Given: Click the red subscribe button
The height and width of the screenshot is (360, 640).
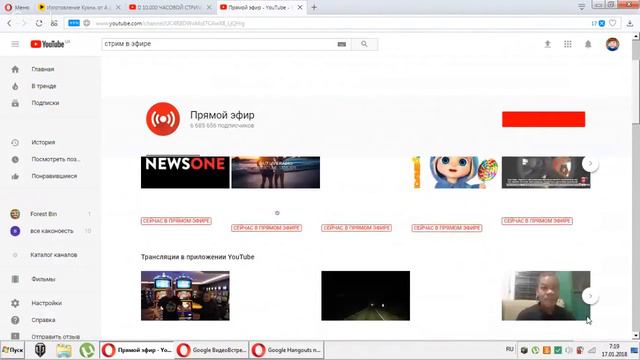Looking at the screenshot, I should 543,119.
